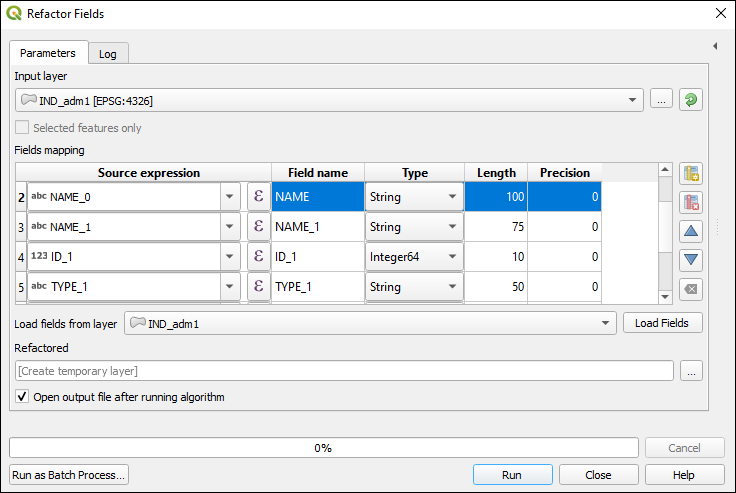Click the fields table vertical scrollbar
Viewport: 736px width, 493px height.
pos(665,234)
